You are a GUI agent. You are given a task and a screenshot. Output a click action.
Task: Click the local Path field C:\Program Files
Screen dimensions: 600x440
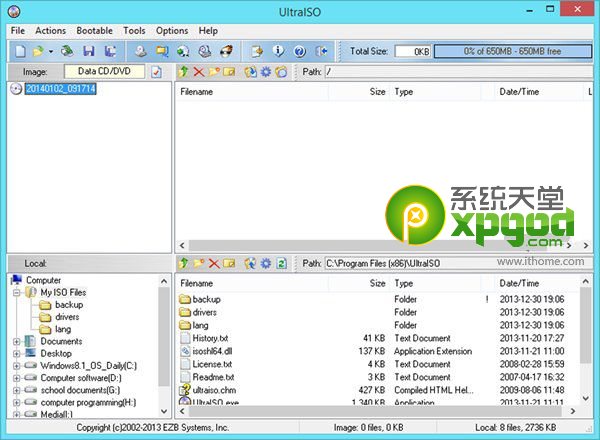point(458,263)
